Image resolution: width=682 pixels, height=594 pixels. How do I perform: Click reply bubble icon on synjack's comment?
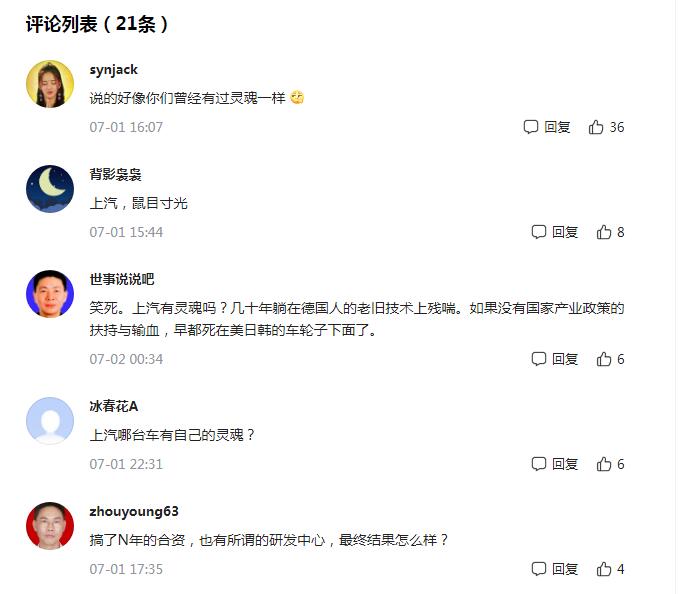coord(531,127)
